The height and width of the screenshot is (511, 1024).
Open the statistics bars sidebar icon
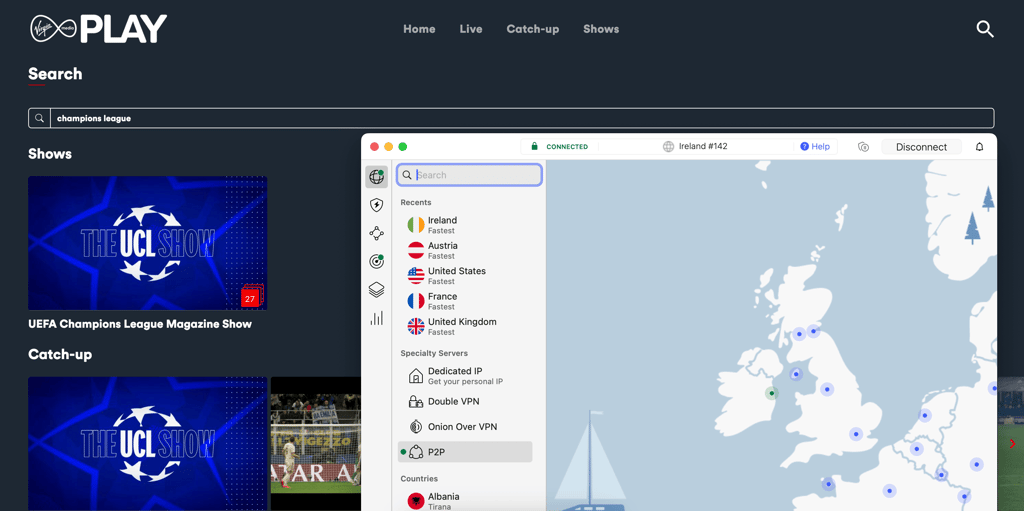(x=376, y=318)
